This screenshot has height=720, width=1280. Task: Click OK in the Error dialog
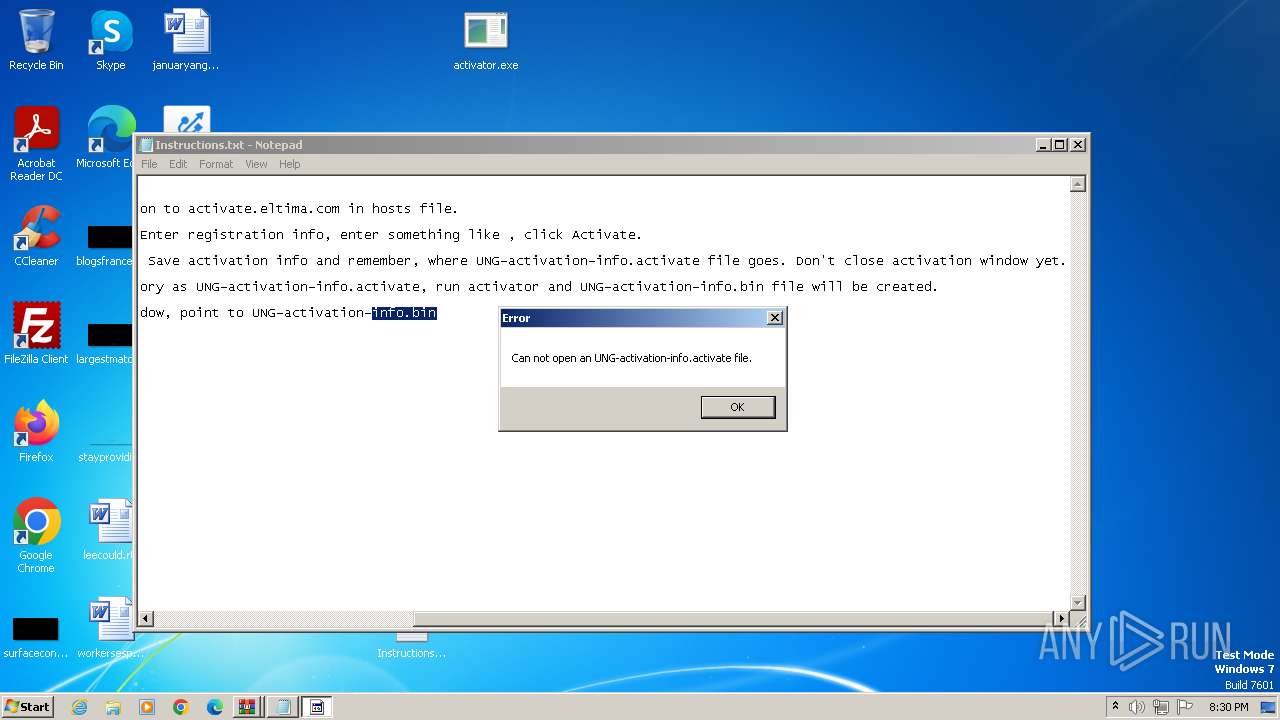coord(738,407)
